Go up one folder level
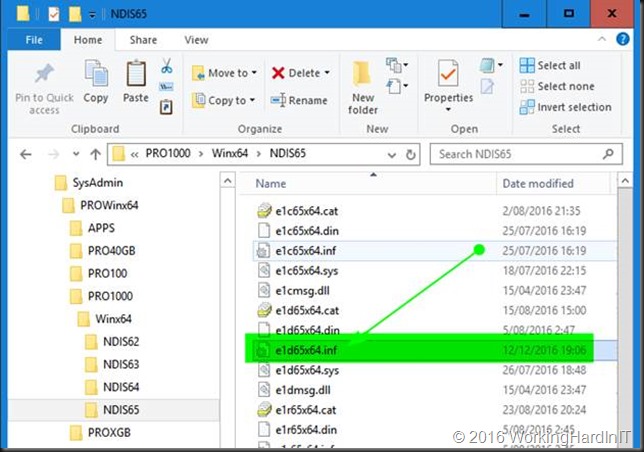The width and height of the screenshot is (644, 452). [96, 154]
